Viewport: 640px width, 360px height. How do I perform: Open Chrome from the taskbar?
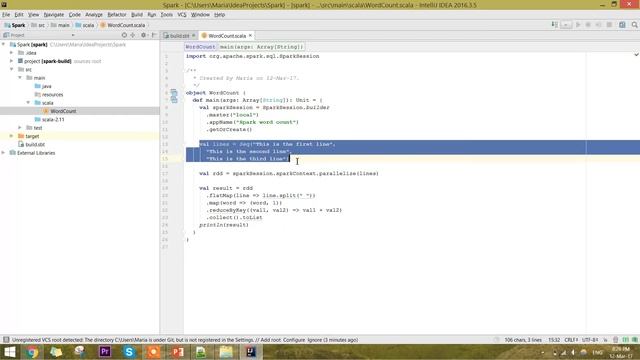[32, 352]
